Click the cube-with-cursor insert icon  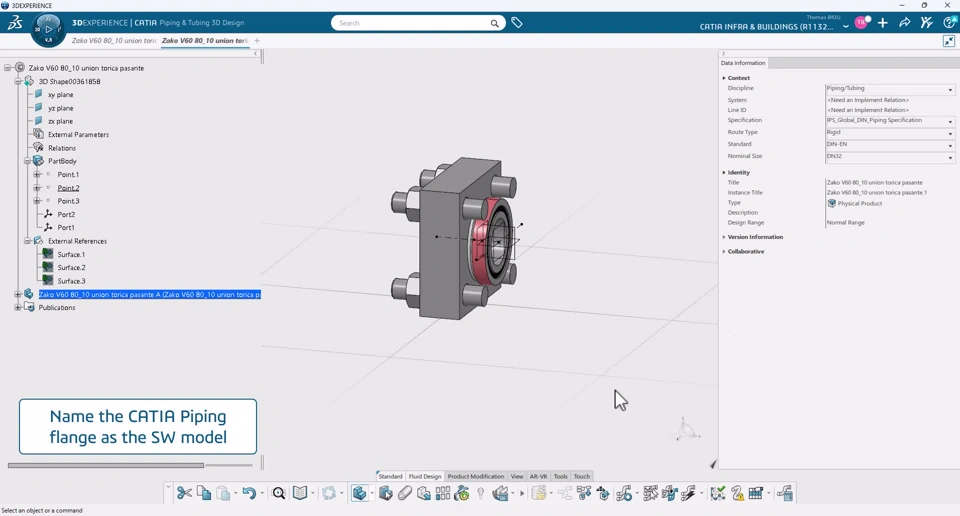pos(385,493)
